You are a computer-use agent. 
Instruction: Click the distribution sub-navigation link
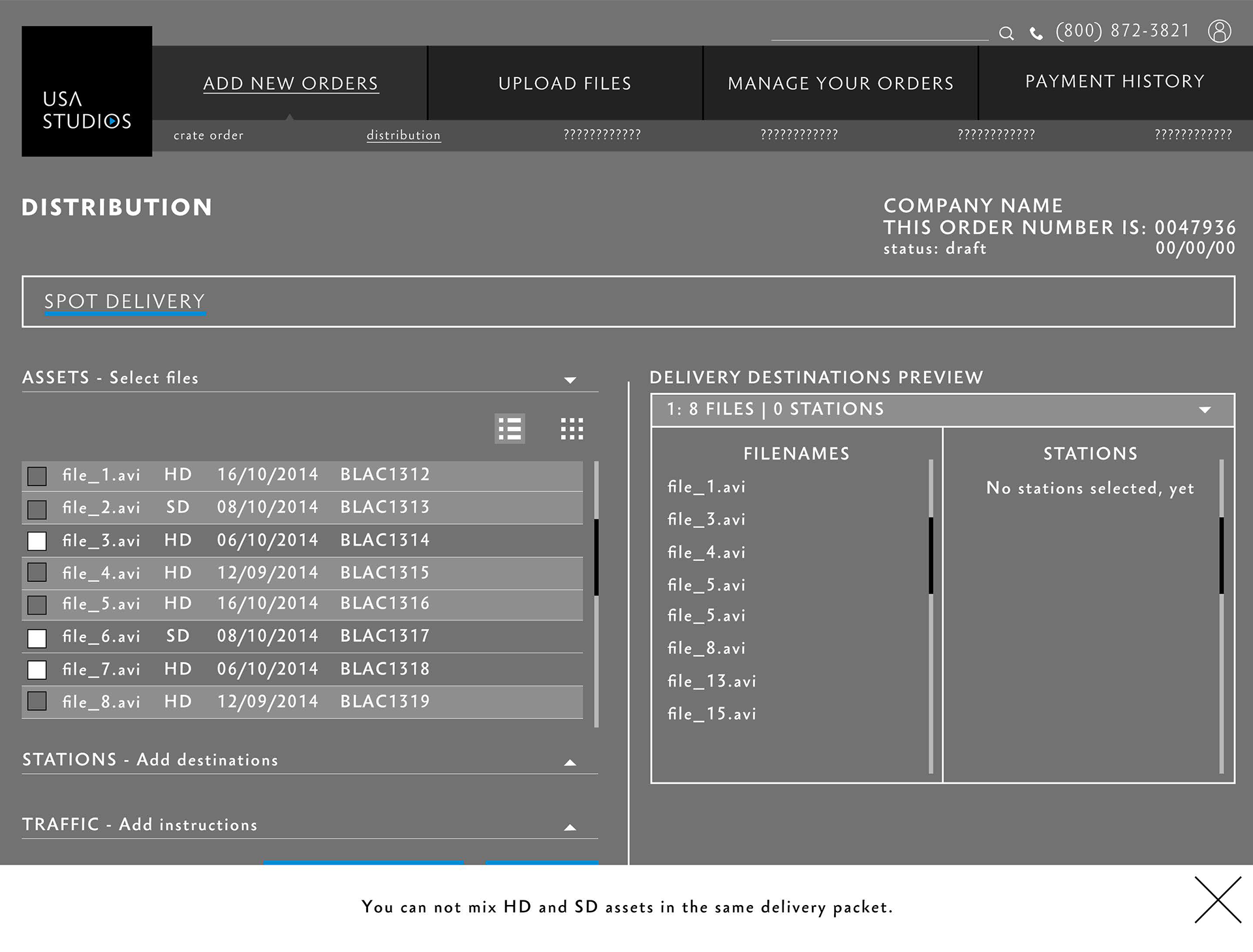(403, 135)
